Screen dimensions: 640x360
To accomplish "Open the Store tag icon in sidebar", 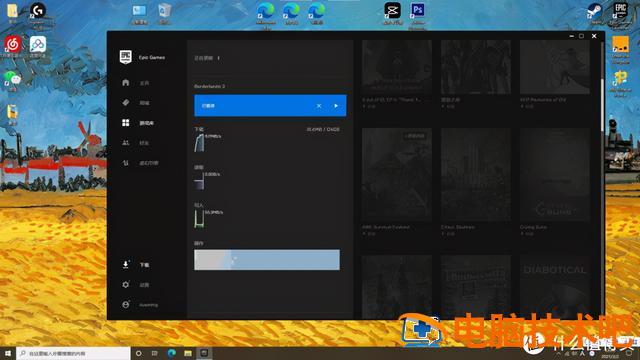I will pyautogui.click(x=126, y=102).
